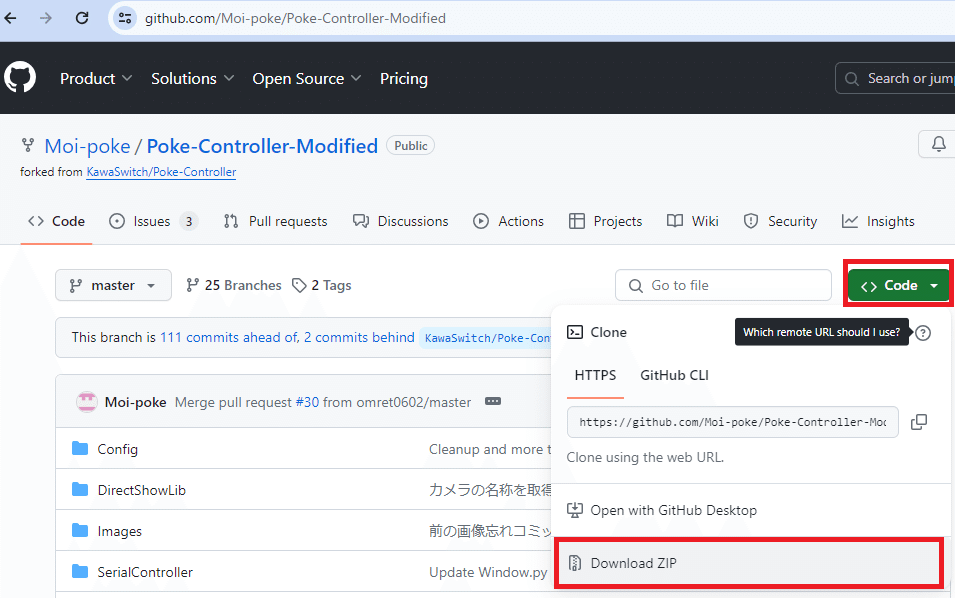Click the Moi-poke avatar image
955x598 pixels.
pos(86,402)
